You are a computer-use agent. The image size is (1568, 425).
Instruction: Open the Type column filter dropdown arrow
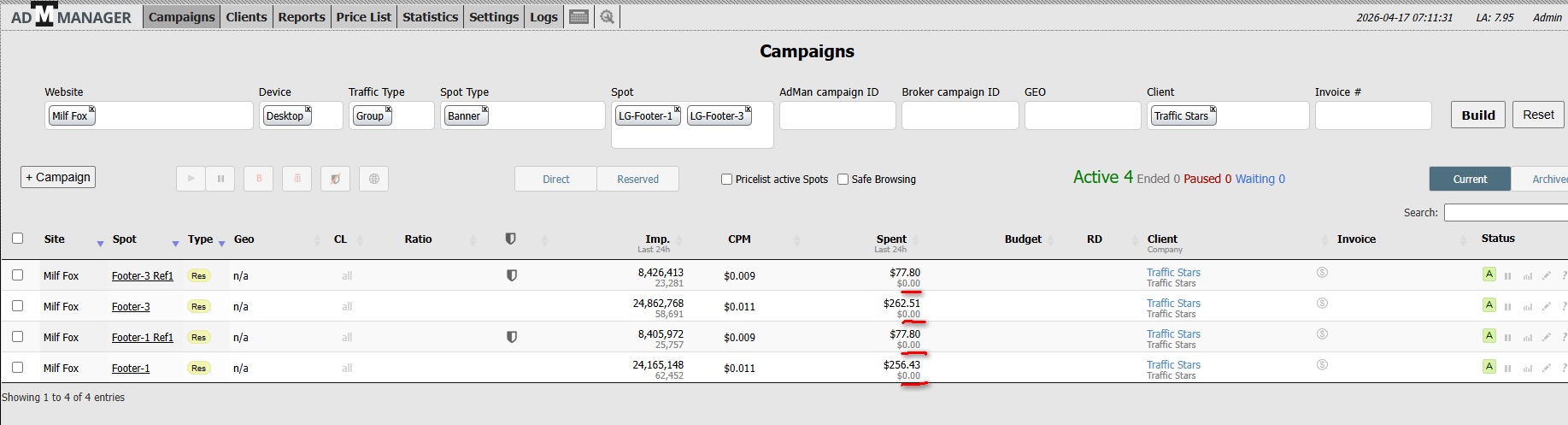click(x=221, y=244)
